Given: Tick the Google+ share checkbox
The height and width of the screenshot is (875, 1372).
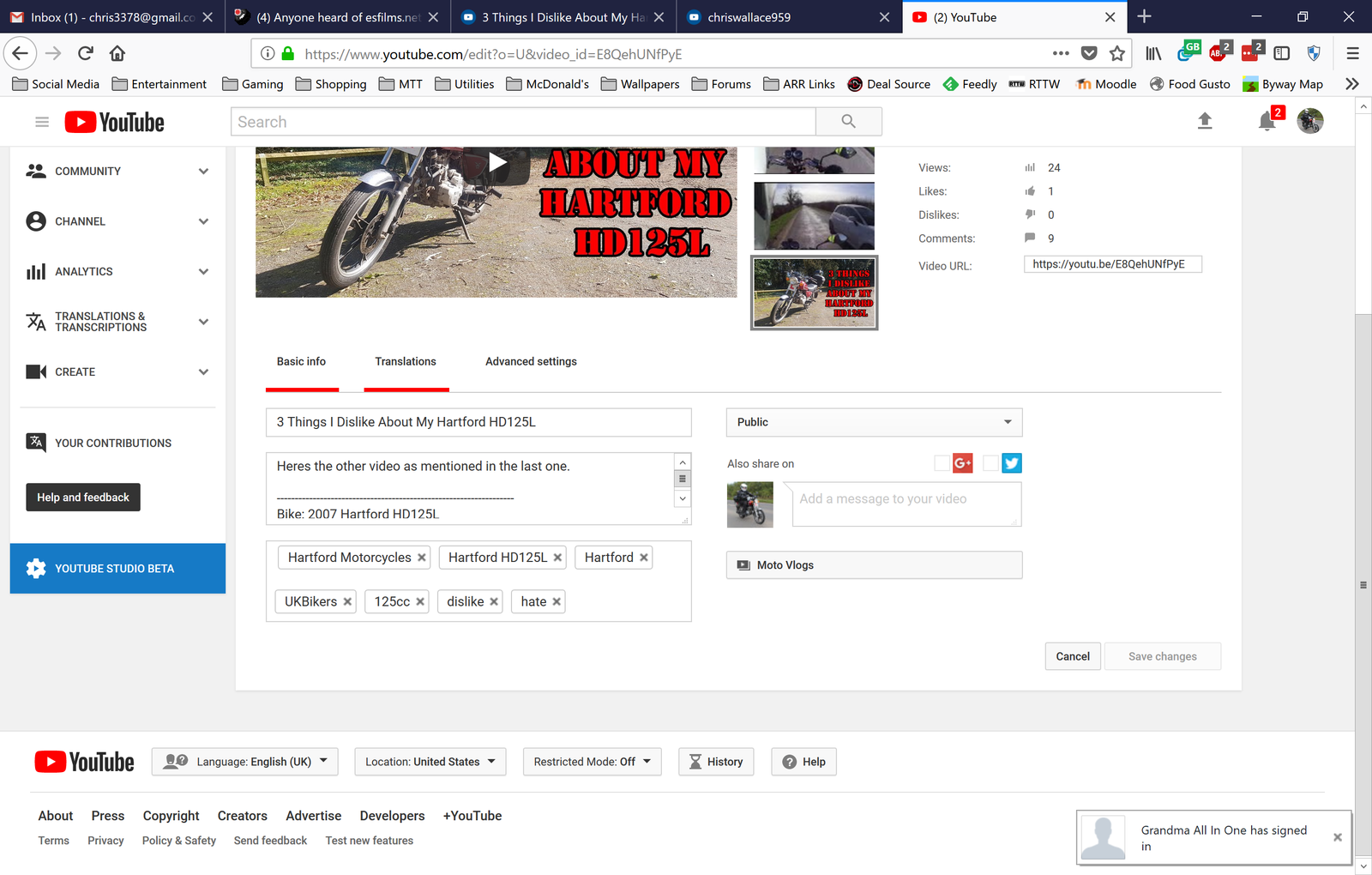Looking at the screenshot, I should tap(942, 463).
